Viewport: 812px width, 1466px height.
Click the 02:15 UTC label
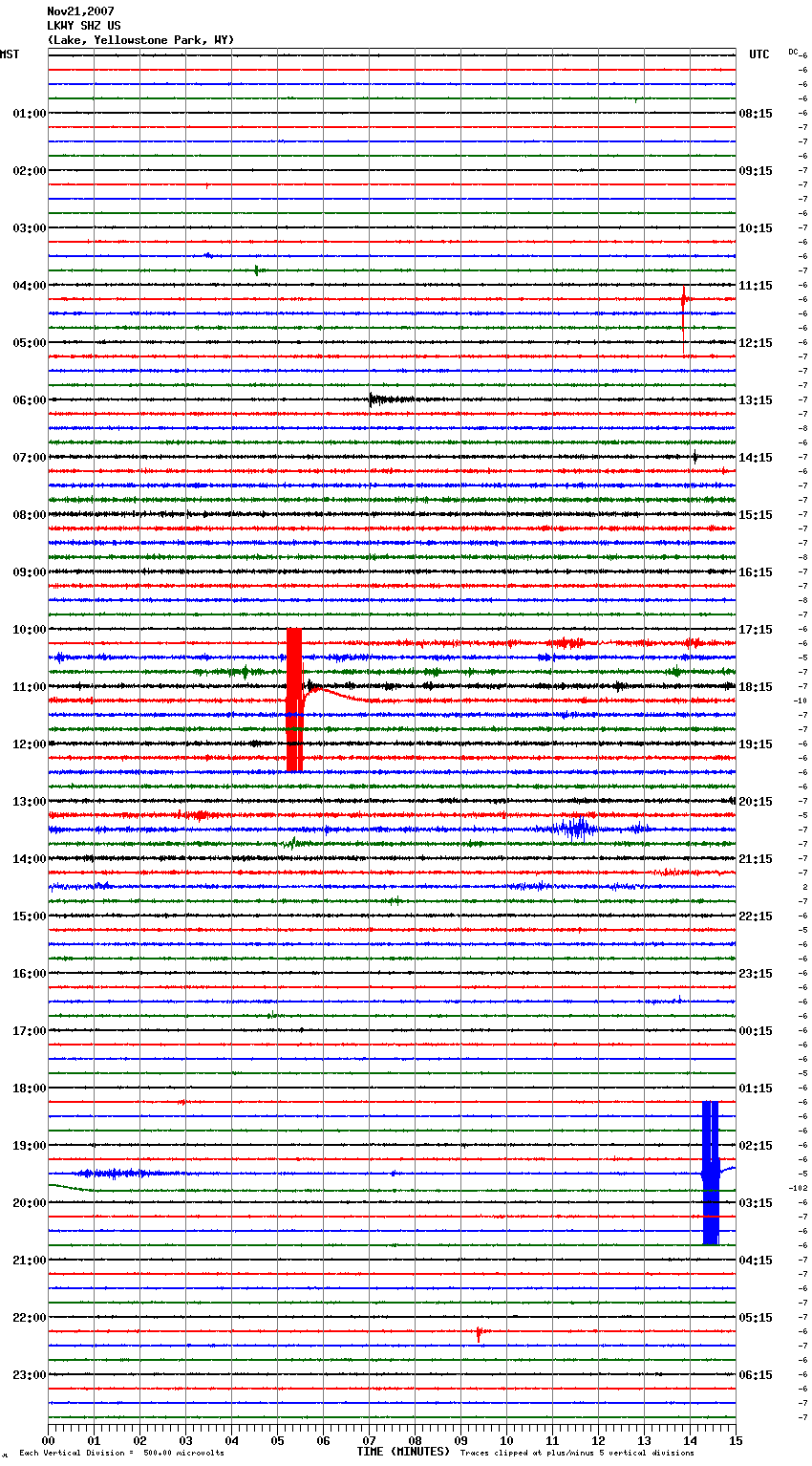756,1146
